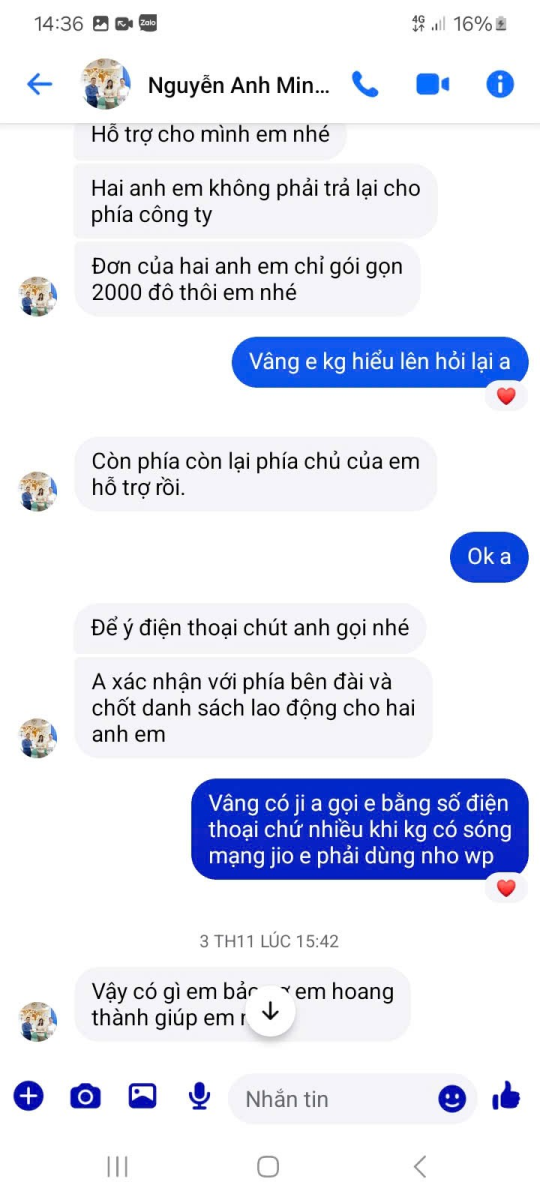
Task: Tap heart reaction on 'Vâng e kg hiểu' message
Action: (x=506, y=396)
